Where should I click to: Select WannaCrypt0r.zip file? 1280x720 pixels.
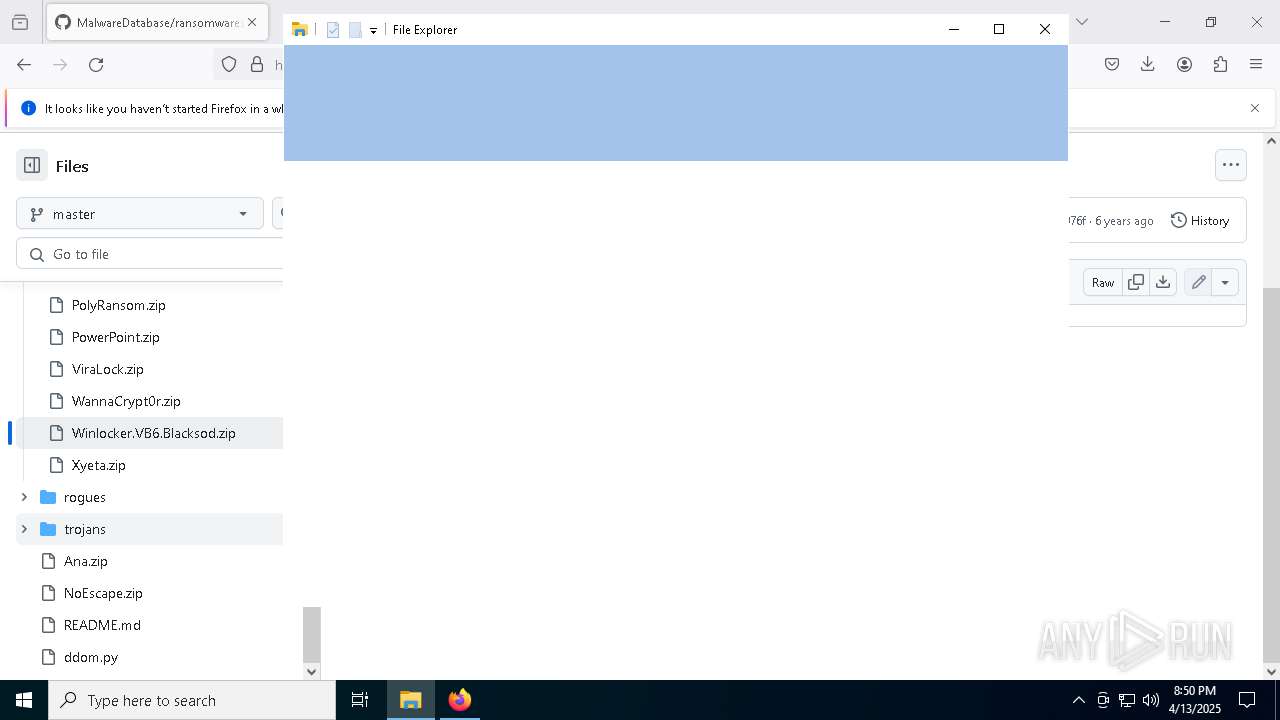point(126,401)
